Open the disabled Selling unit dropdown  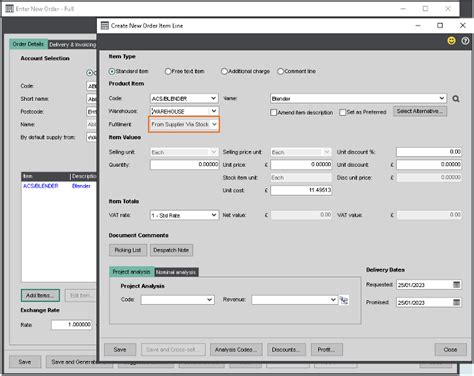(x=214, y=152)
